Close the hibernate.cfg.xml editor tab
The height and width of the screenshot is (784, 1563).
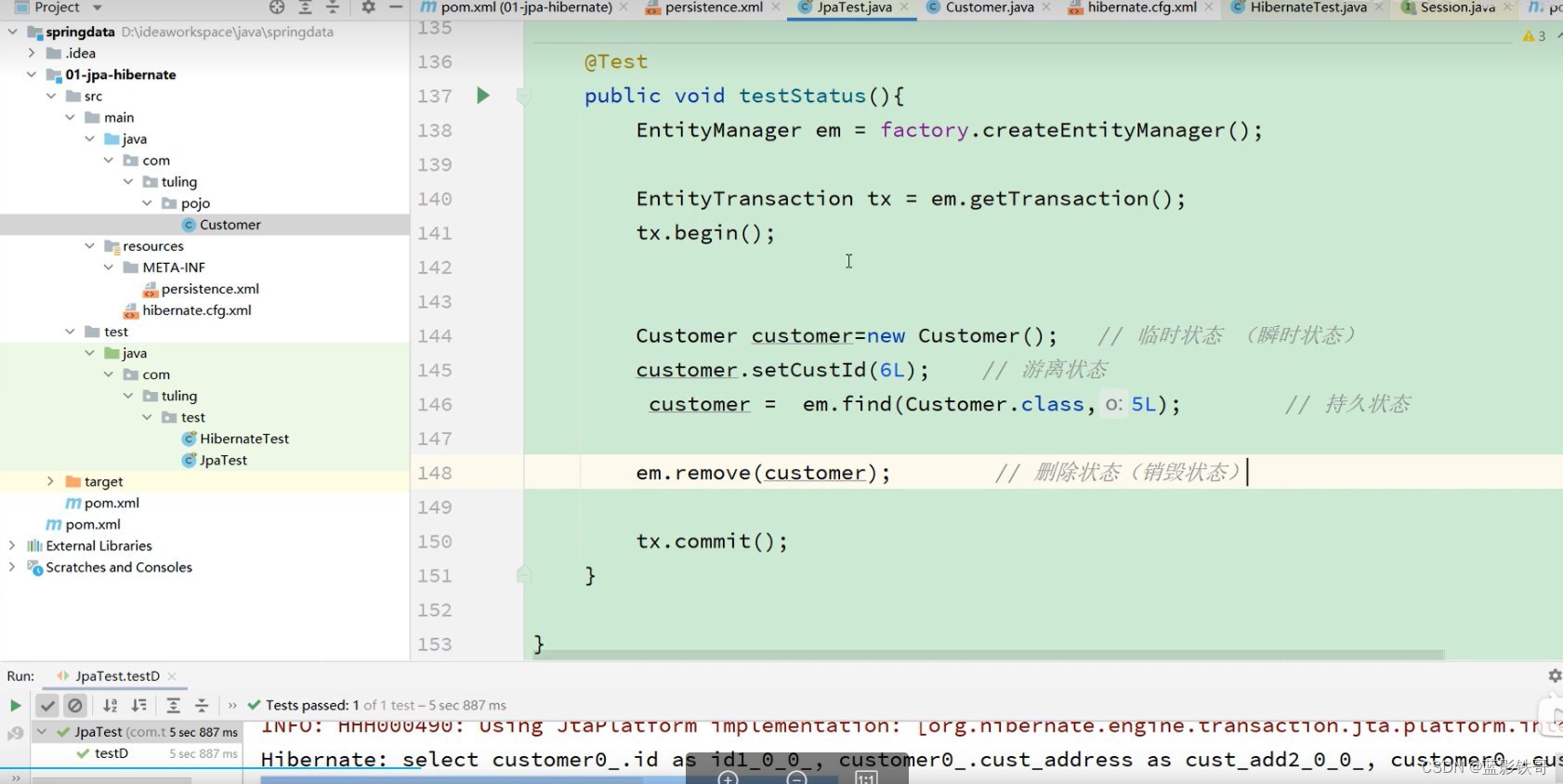1209,7
